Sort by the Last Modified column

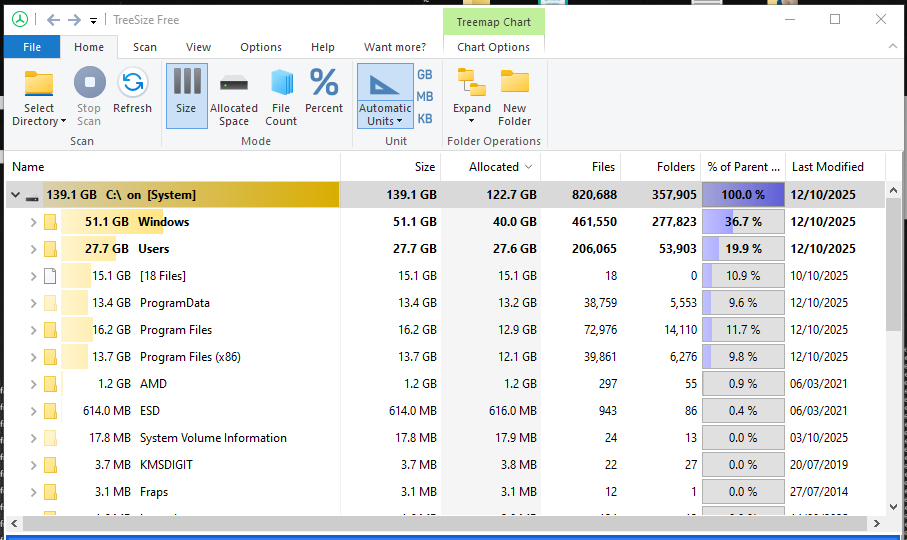click(835, 167)
